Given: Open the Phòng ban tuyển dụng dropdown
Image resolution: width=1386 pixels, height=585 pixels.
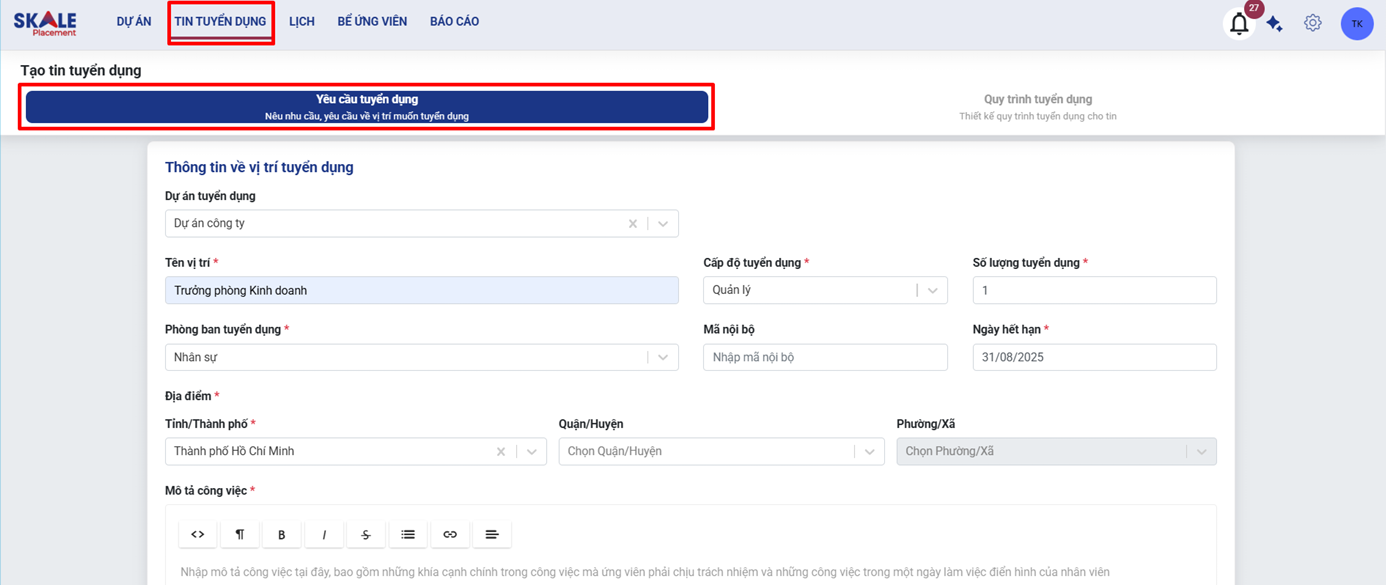Looking at the screenshot, I should point(662,358).
